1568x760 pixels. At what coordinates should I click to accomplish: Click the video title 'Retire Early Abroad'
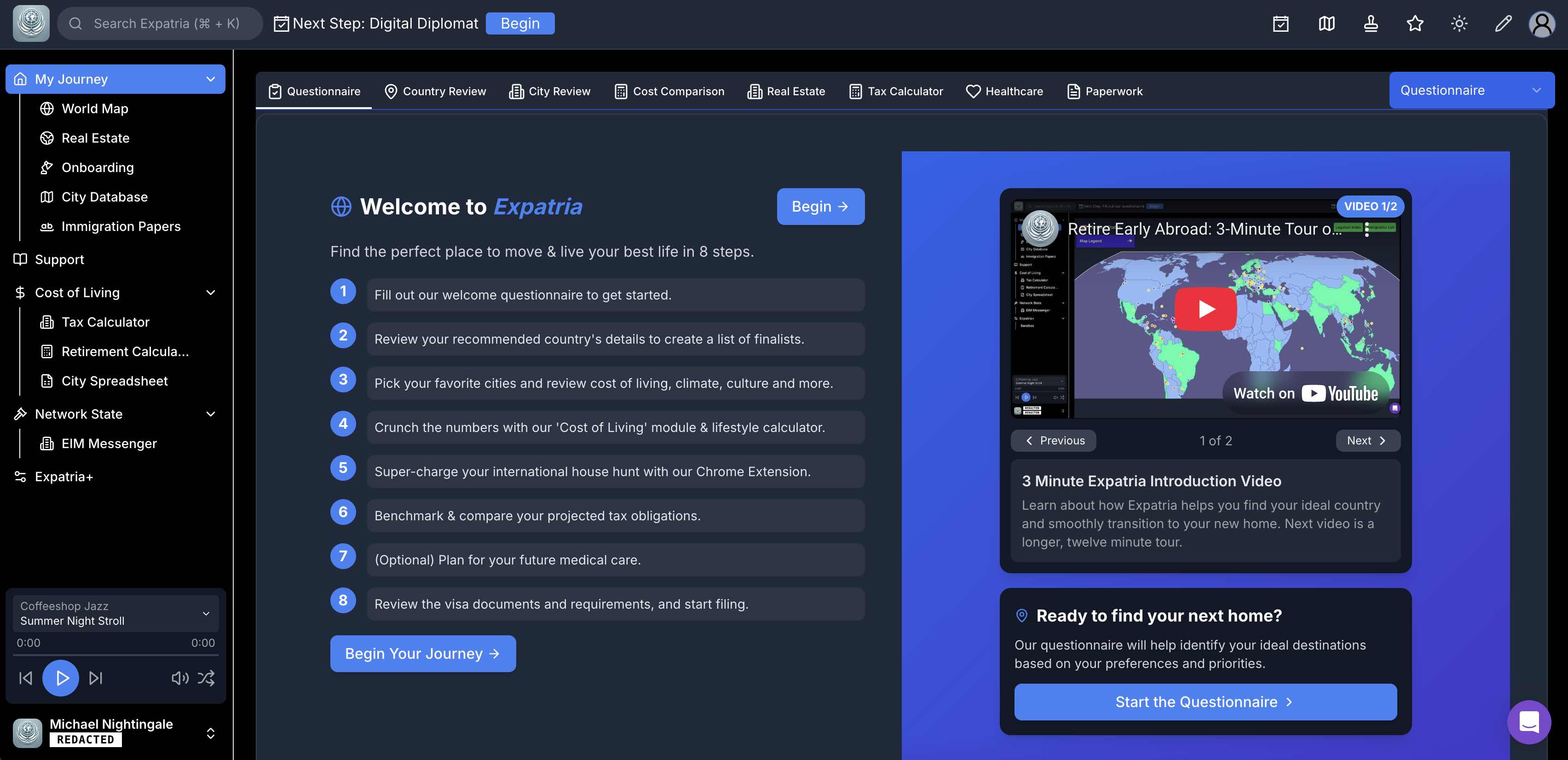click(1205, 229)
